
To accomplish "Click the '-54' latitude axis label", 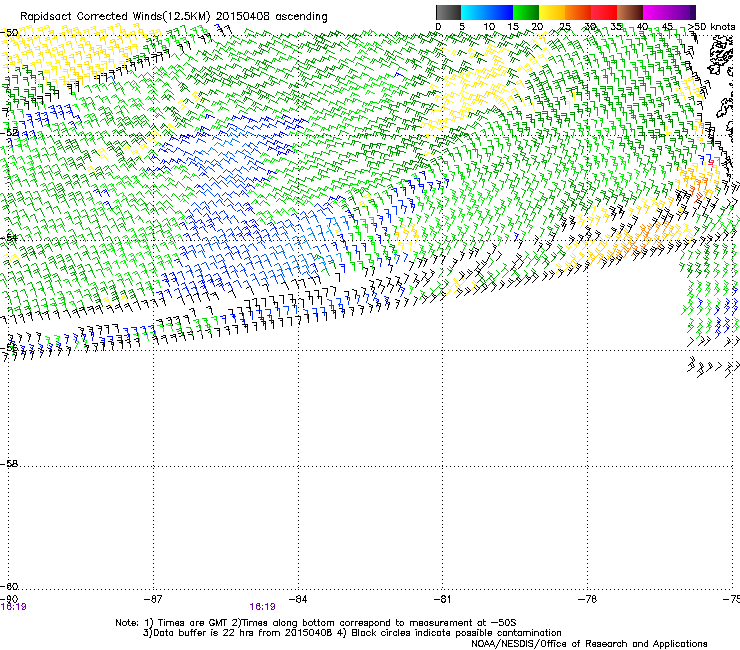I will (9, 237).
